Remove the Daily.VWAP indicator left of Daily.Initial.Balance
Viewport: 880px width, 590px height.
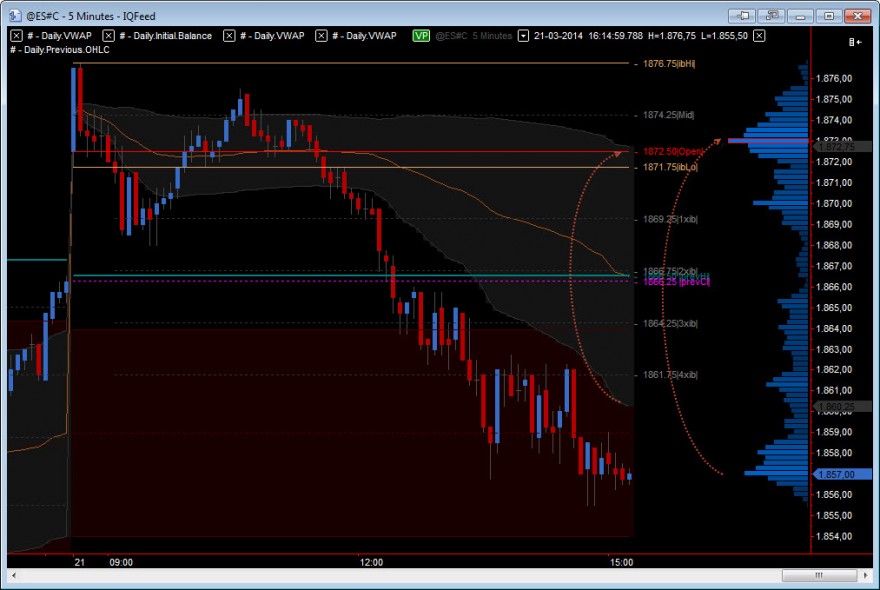[x=16, y=36]
